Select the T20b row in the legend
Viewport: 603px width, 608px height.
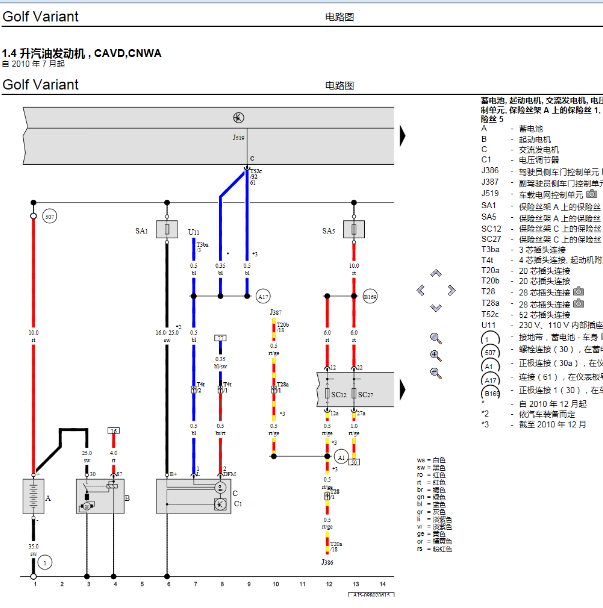click(x=525, y=281)
